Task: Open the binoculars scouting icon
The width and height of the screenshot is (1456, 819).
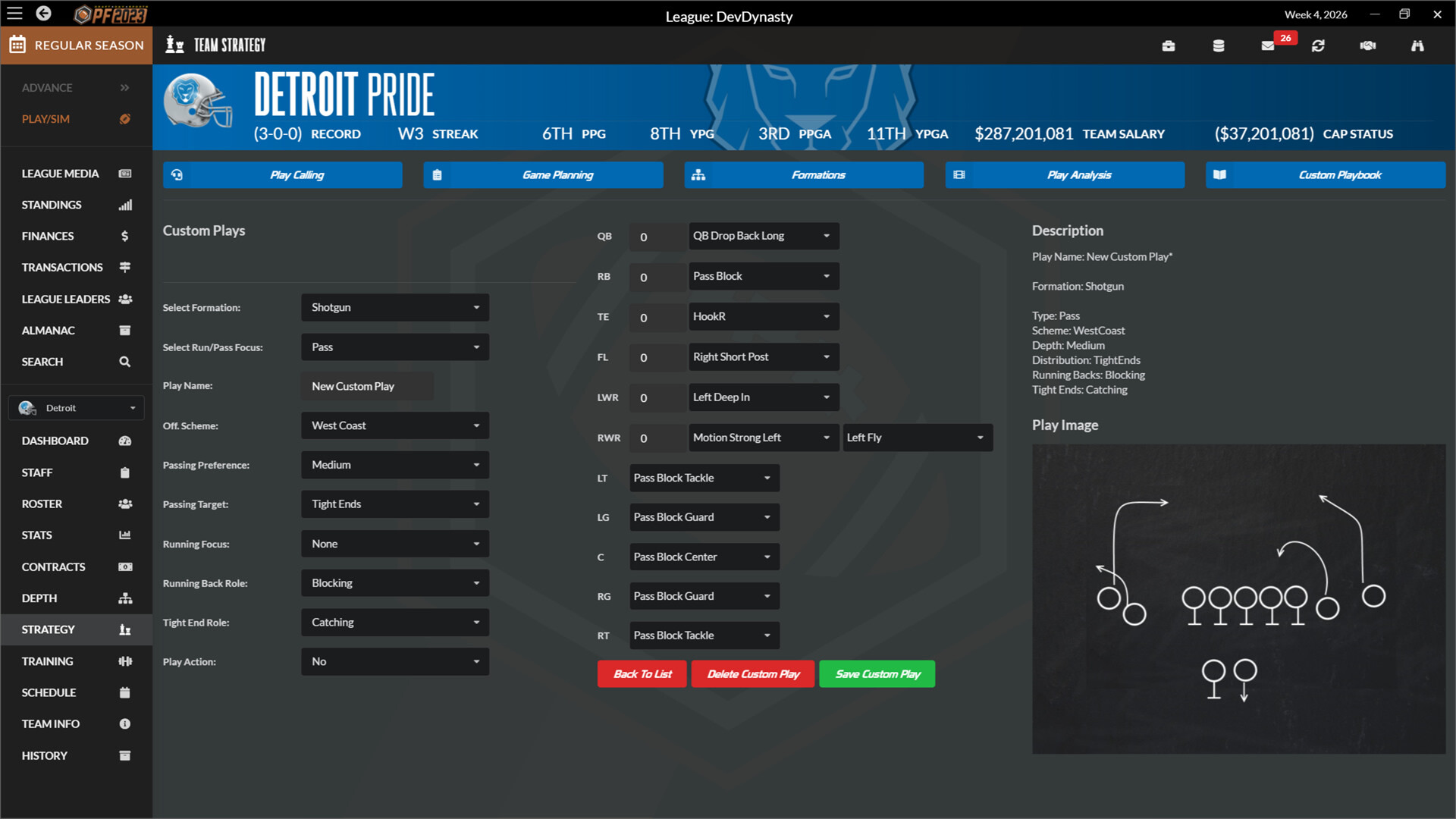Action: 1417,45
